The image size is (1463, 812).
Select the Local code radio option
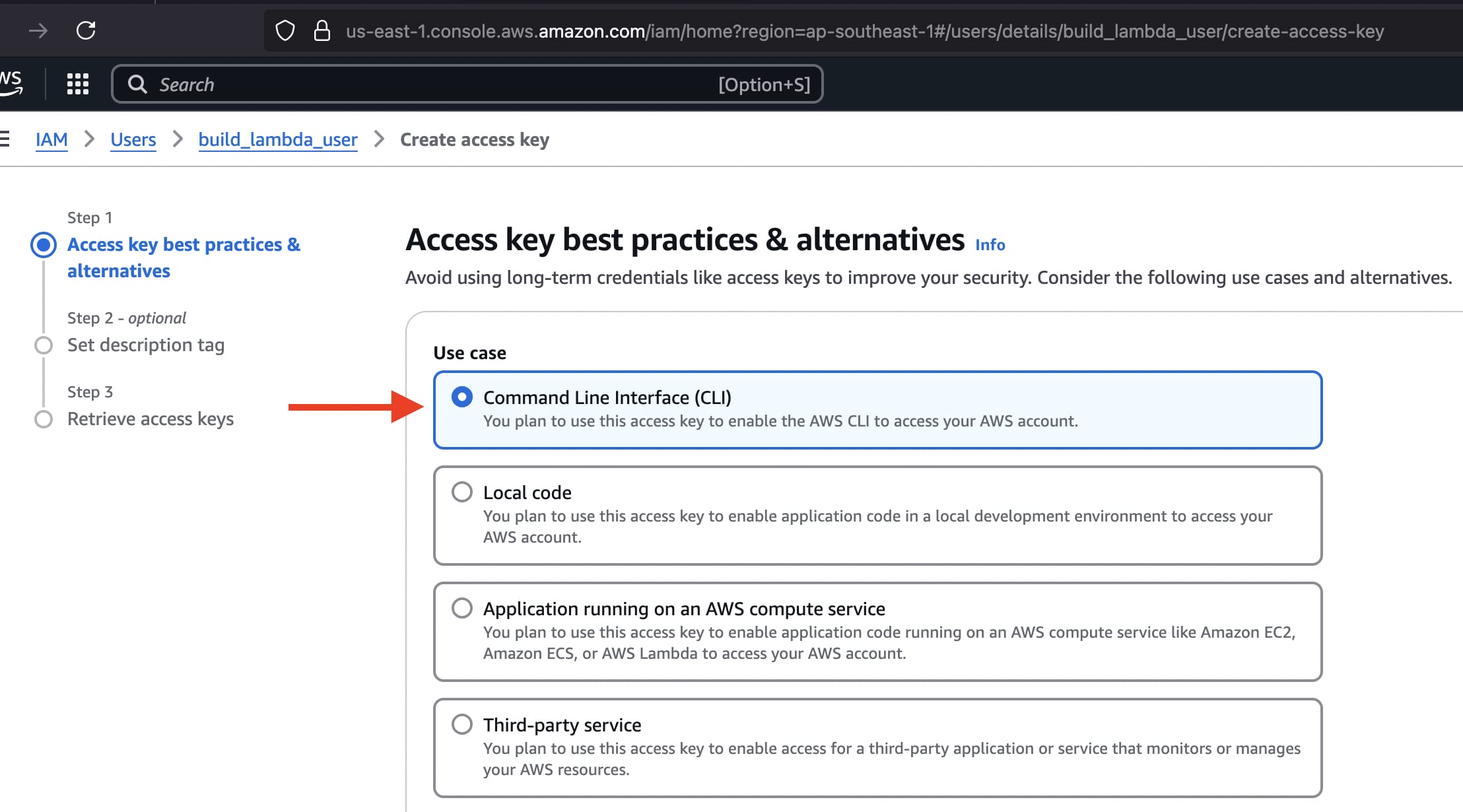tap(462, 492)
